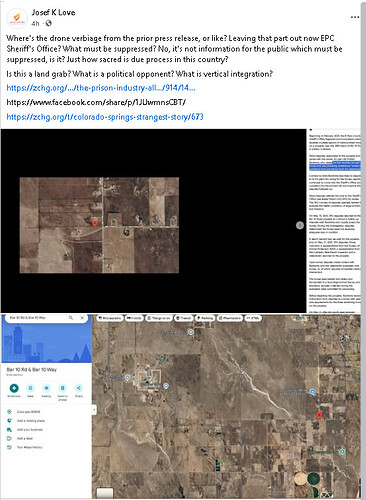This screenshot has width=366, height=500.
Task: Select the Things to do filter chip
Action: [x=159, y=318]
